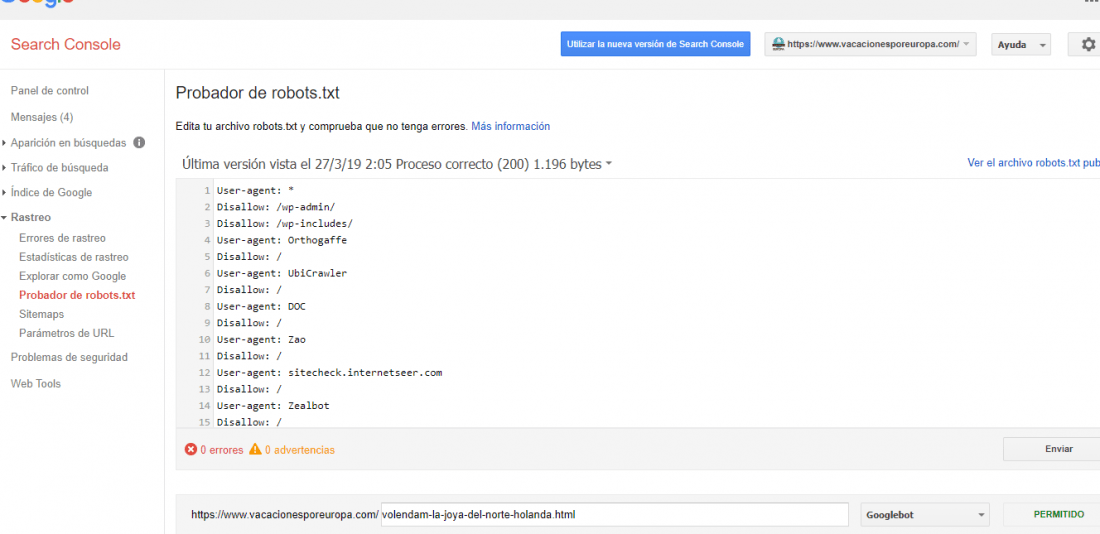Open Explorar como Google
Viewport: 1100px width, 534px height.
72,276
